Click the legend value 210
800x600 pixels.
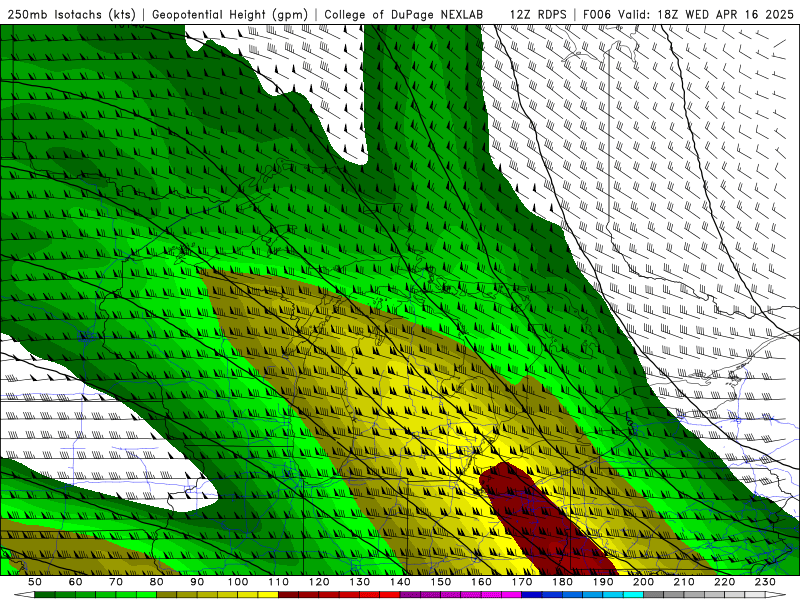[x=684, y=582]
